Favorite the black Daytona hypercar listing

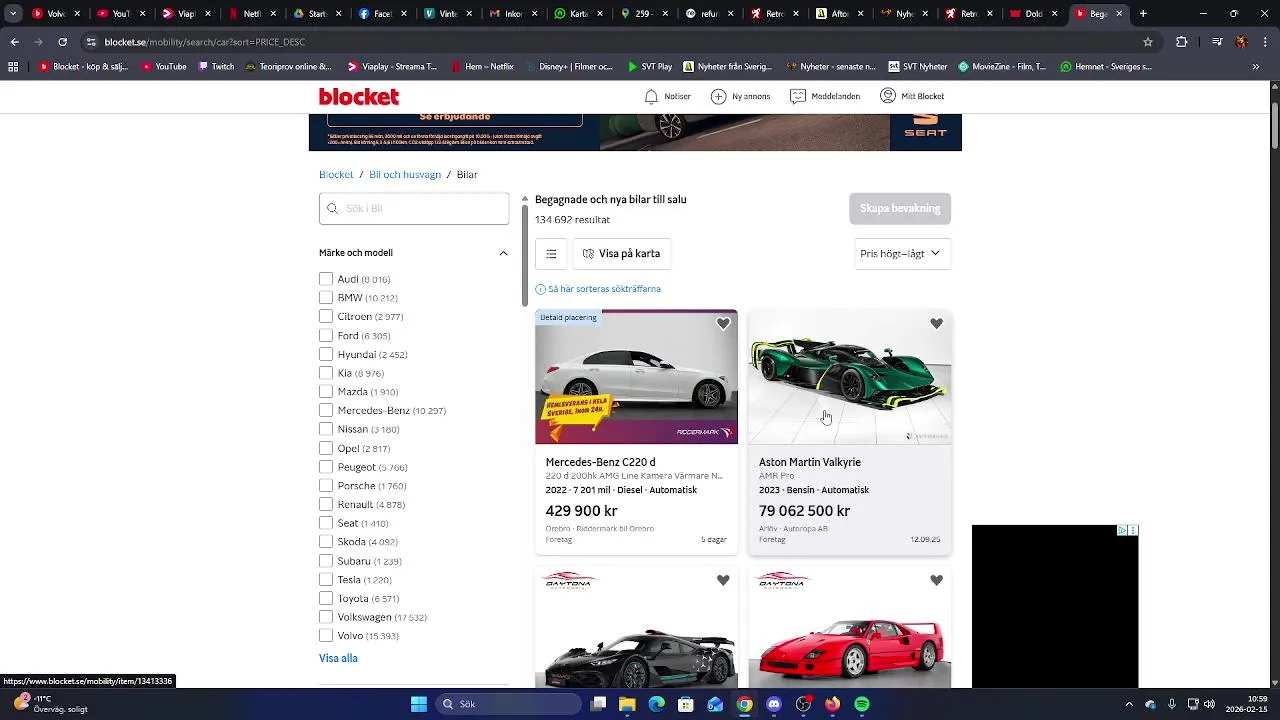click(x=723, y=580)
